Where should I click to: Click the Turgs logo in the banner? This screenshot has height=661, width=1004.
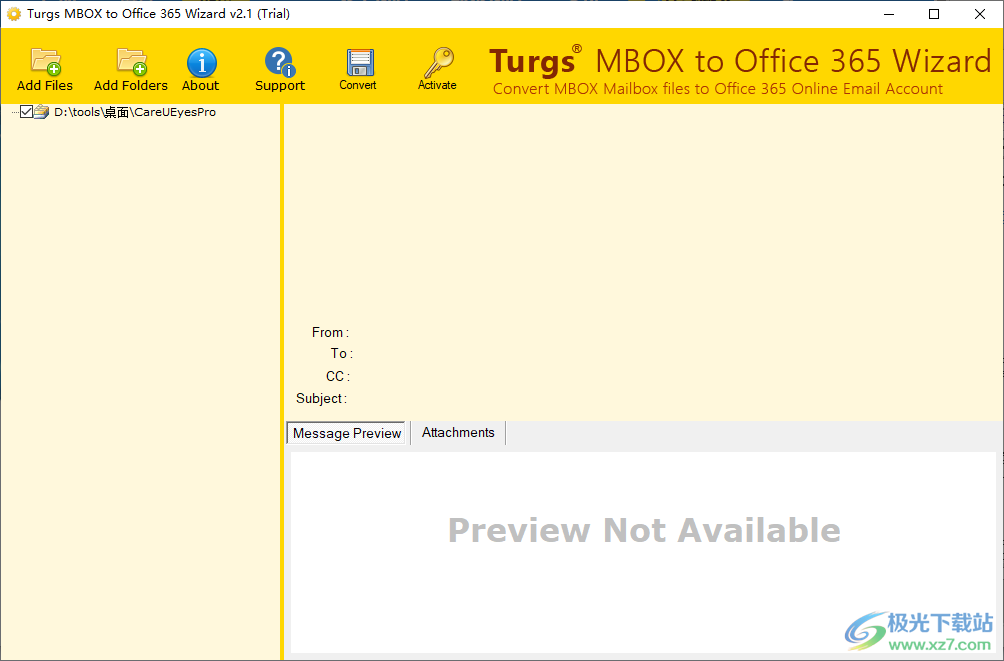click(533, 61)
